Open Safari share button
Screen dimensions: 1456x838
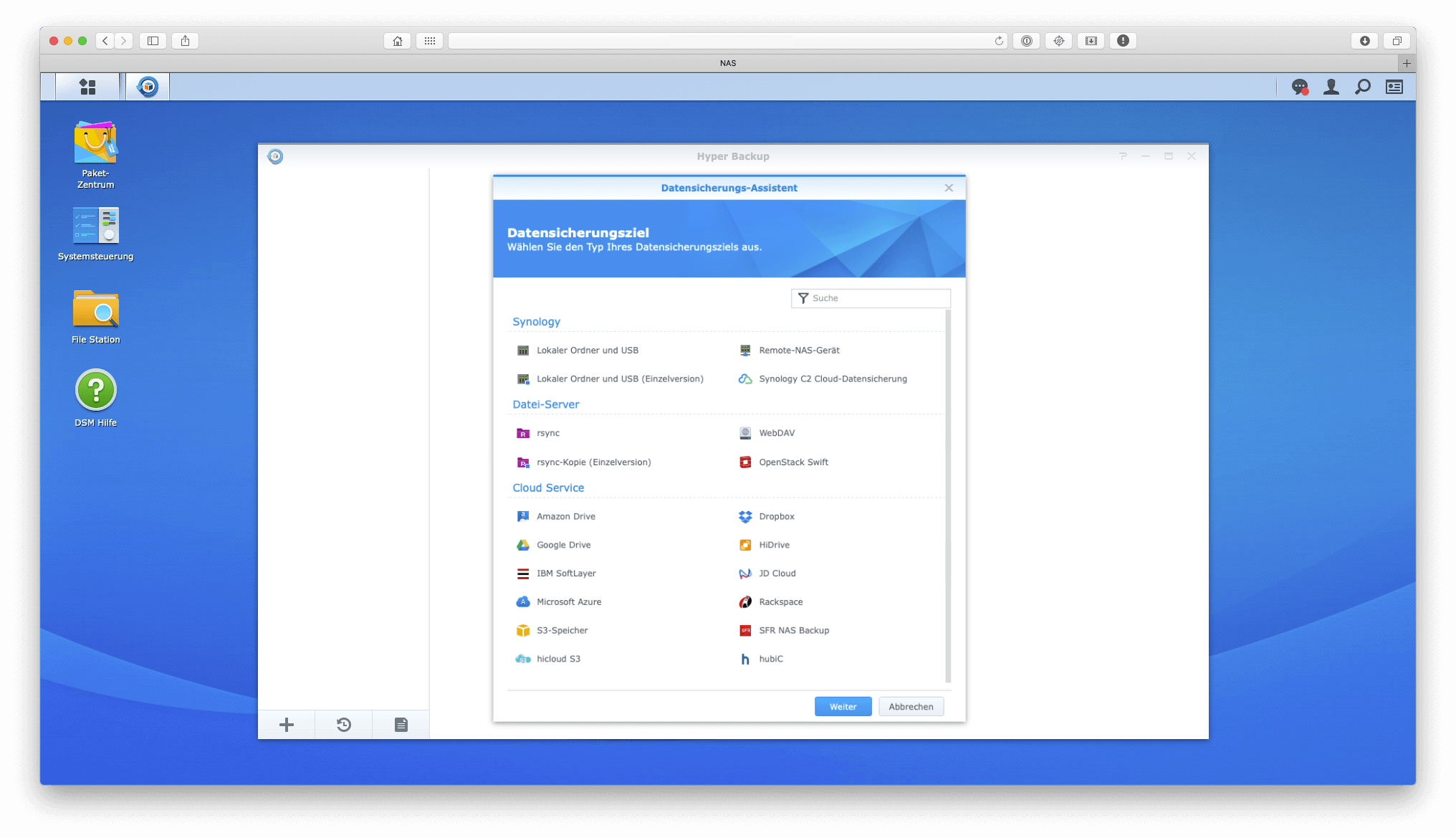pos(185,41)
